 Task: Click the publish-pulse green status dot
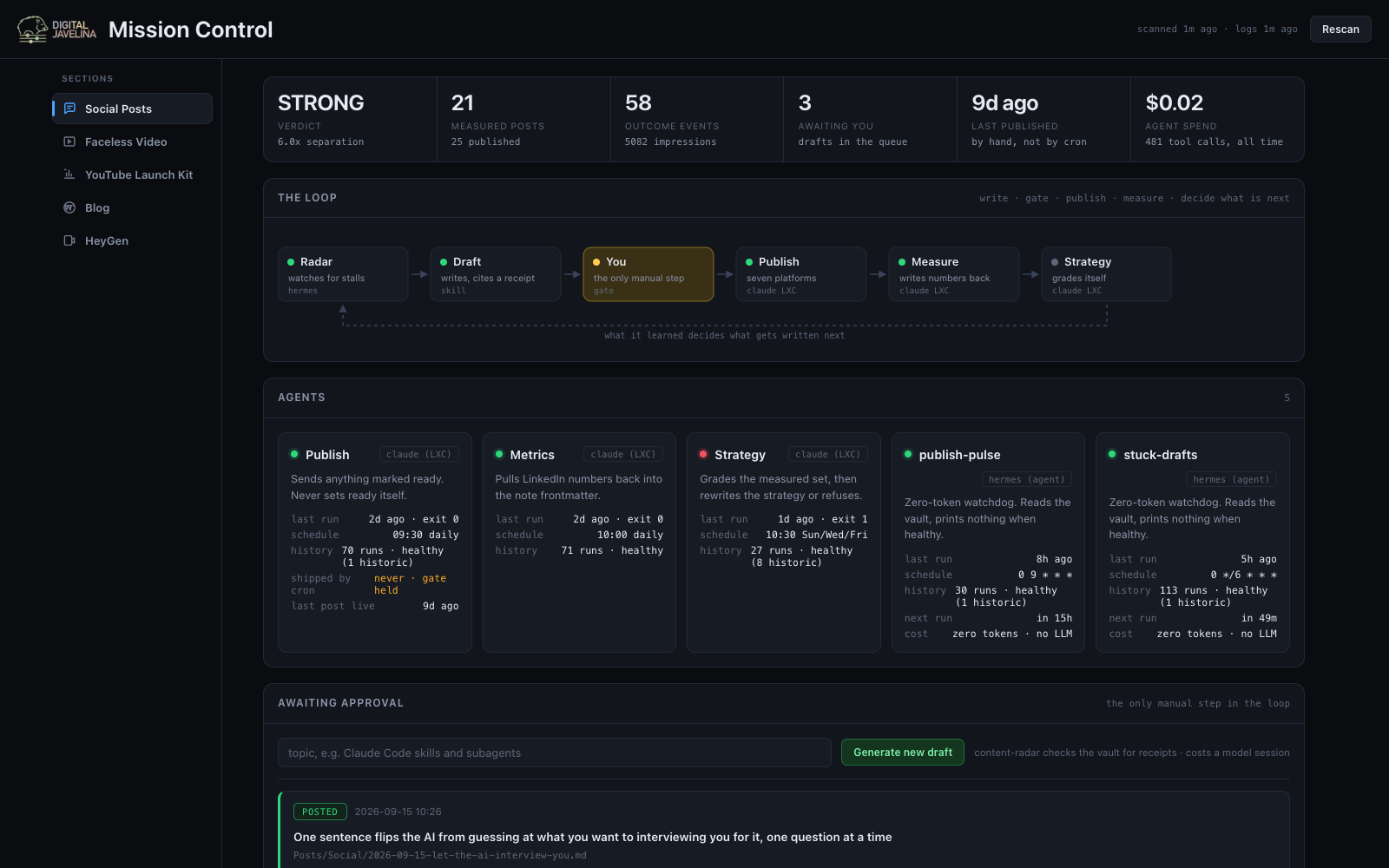(908, 454)
